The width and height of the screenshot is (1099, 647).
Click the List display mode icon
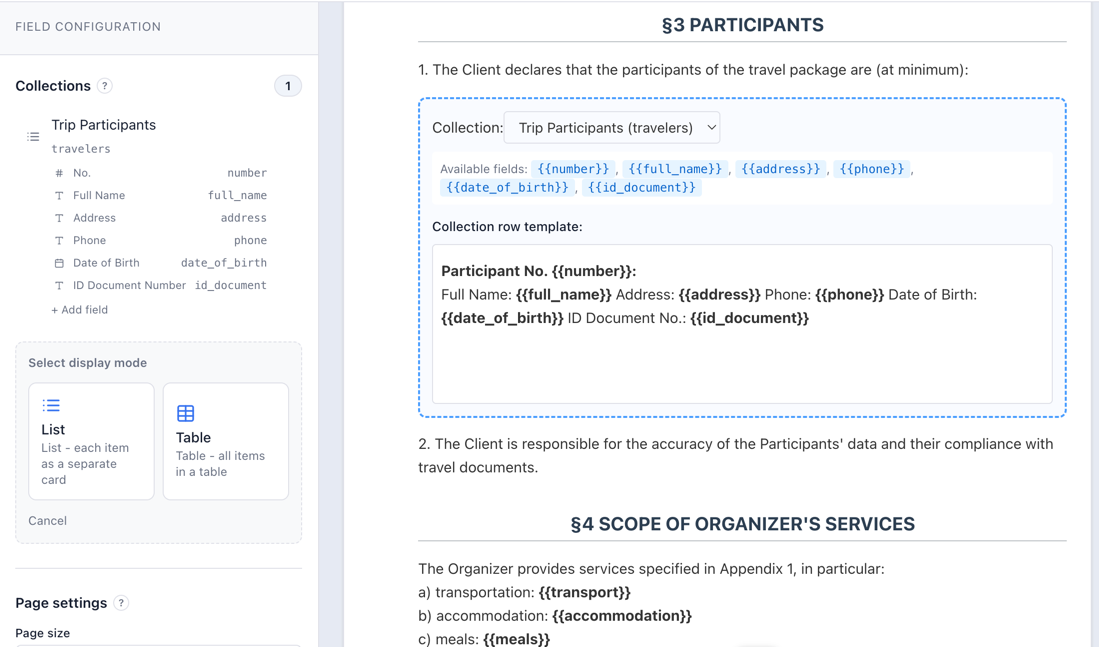tap(51, 404)
